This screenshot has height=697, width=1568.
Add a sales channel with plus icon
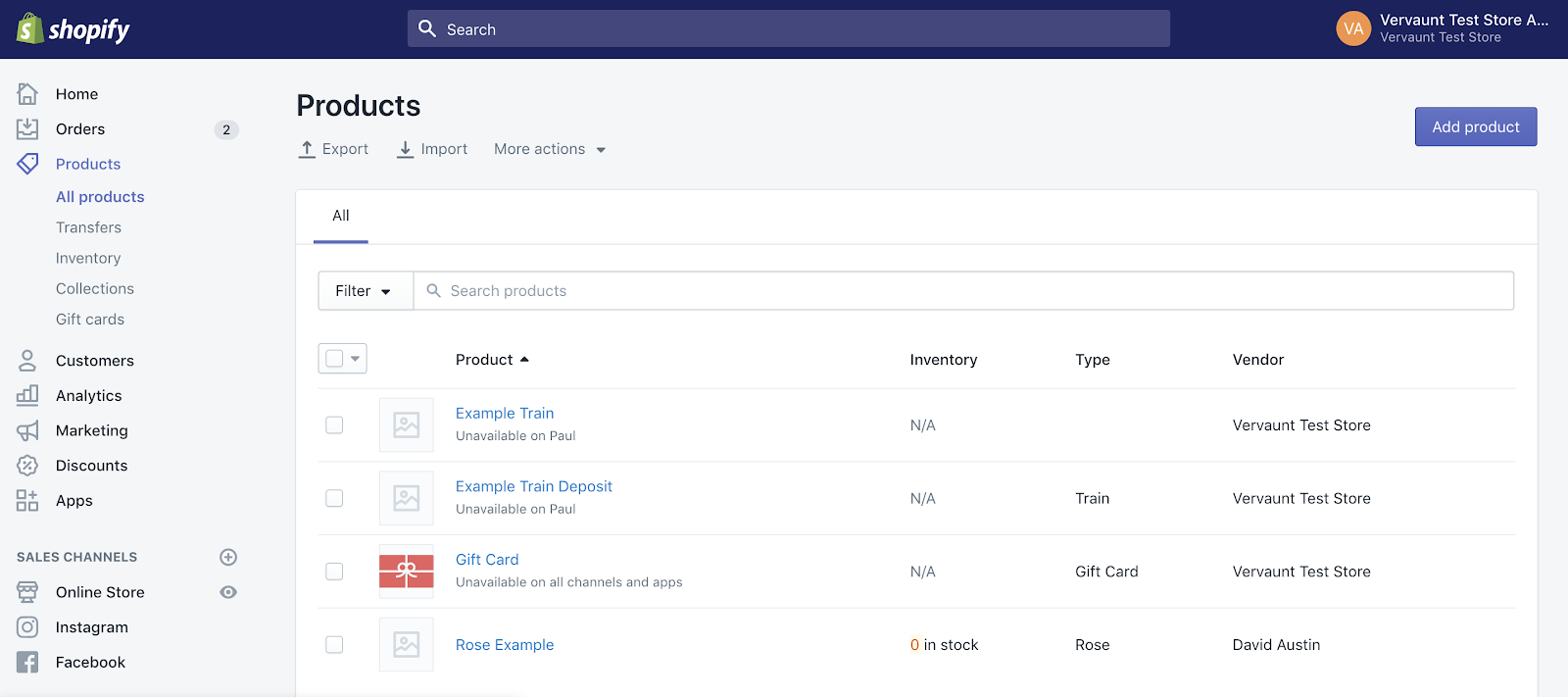pyautogui.click(x=228, y=557)
